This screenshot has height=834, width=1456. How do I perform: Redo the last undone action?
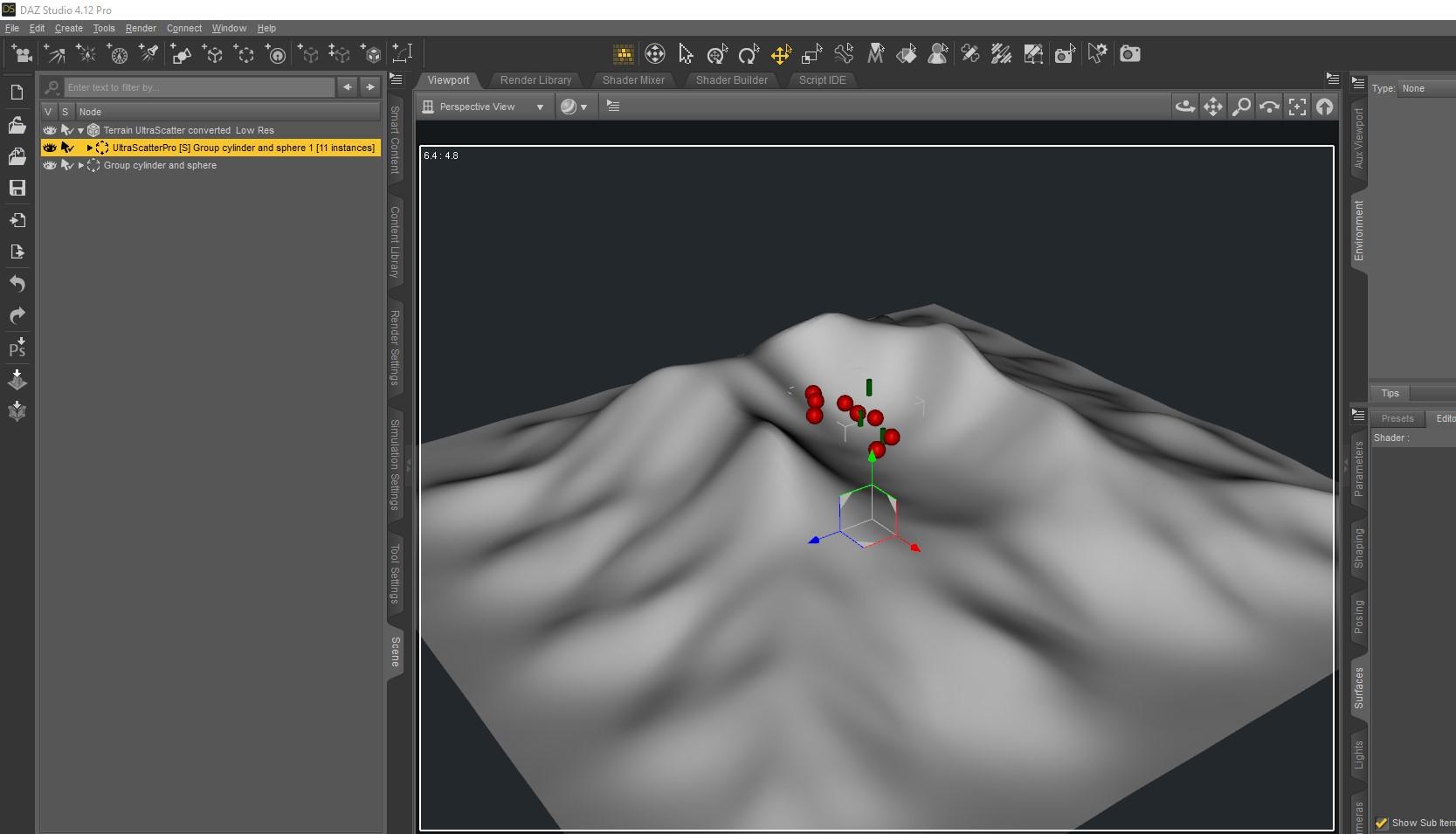17,315
